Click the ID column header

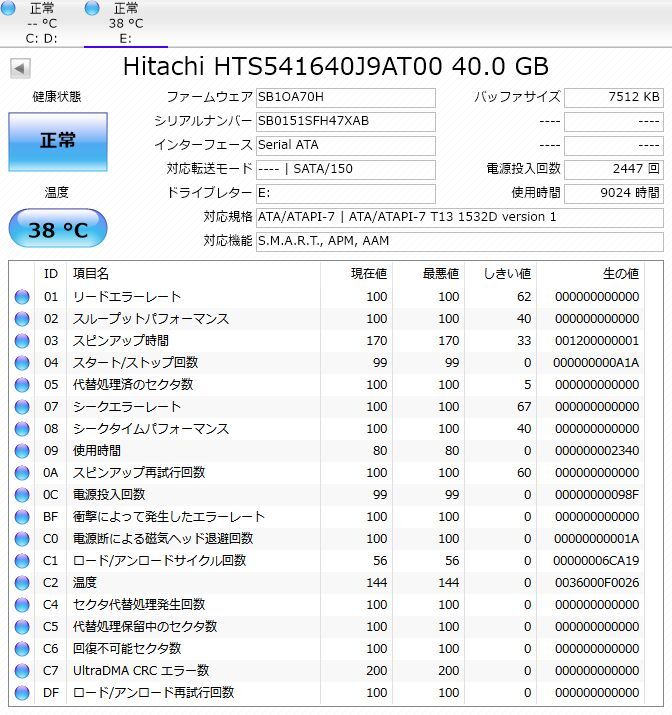tap(51, 274)
